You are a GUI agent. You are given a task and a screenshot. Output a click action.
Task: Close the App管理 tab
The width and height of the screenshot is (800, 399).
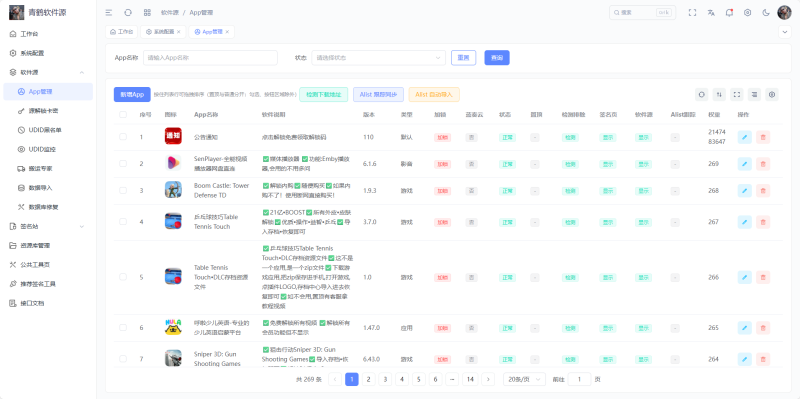(x=227, y=32)
